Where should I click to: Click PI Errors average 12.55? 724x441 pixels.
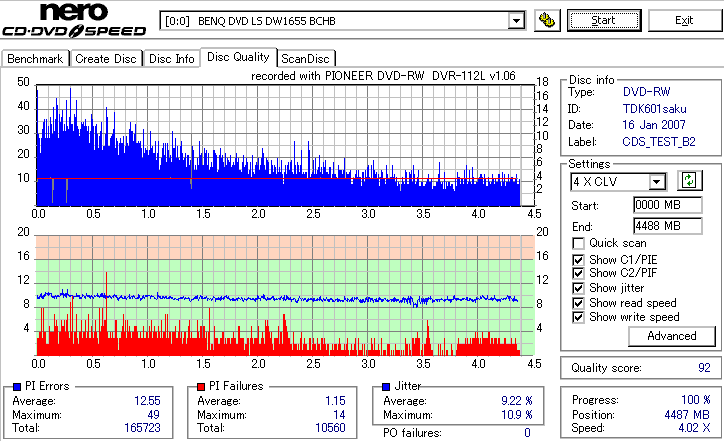pyautogui.click(x=147, y=401)
